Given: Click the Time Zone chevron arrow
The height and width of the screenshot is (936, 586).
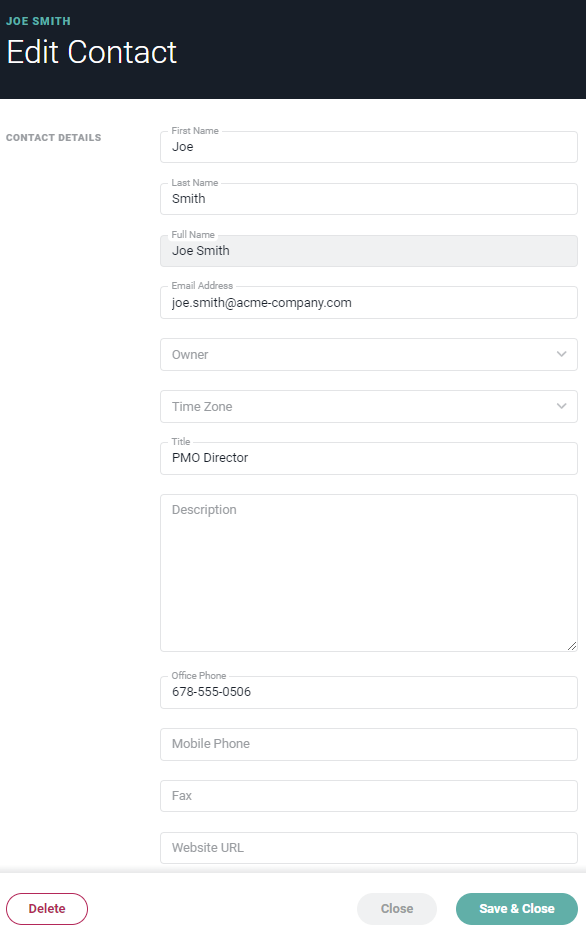Looking at the screenshot, I should pyautogui.click(x=562, y=406).
